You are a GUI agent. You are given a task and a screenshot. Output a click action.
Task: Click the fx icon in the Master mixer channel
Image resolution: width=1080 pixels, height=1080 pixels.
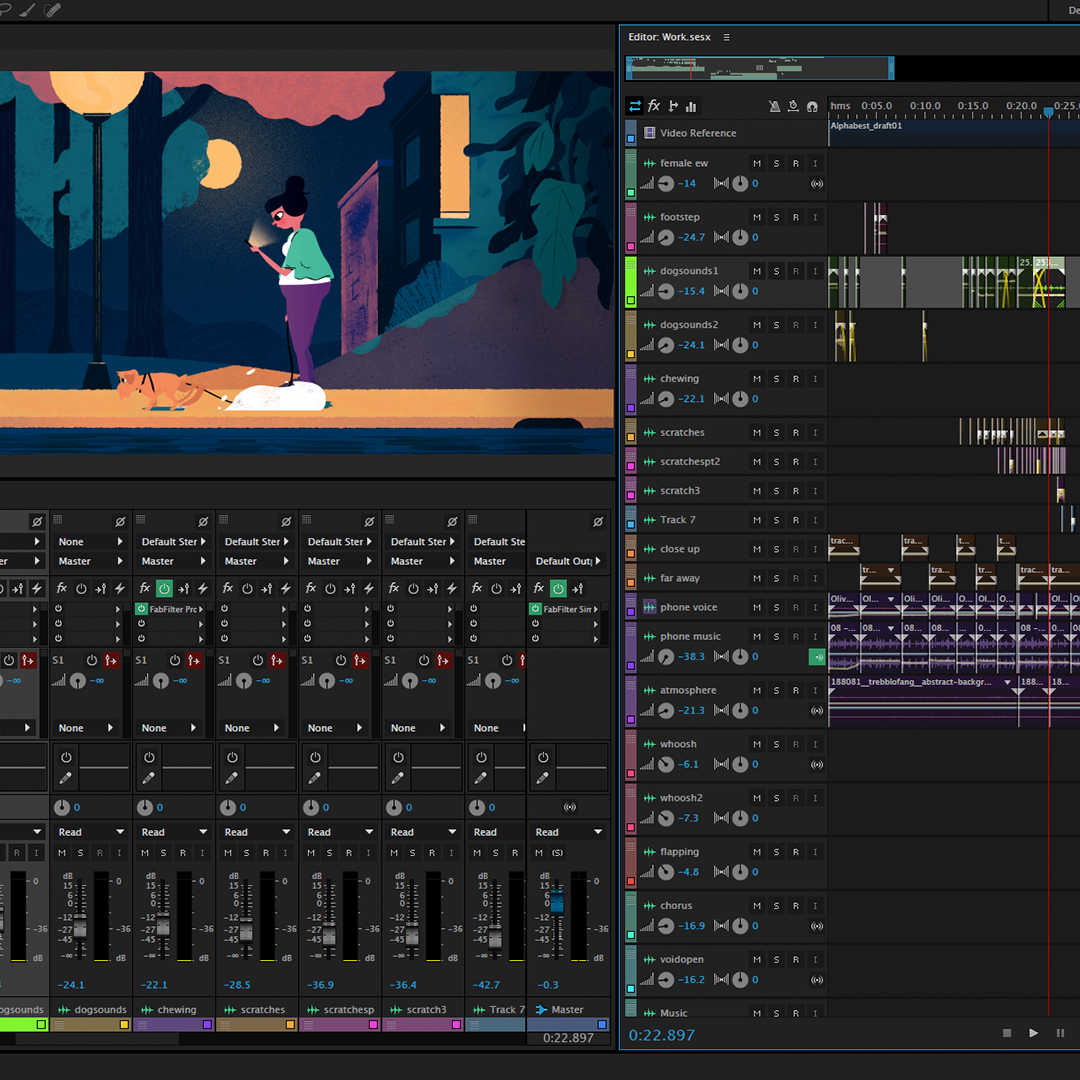(x=539, y=588)
